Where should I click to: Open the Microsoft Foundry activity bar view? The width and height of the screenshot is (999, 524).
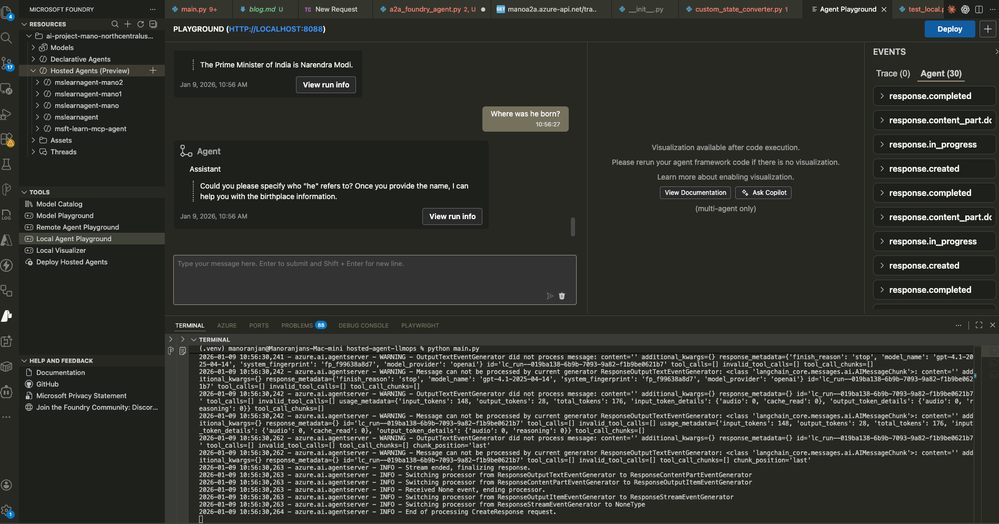[7, 316]
